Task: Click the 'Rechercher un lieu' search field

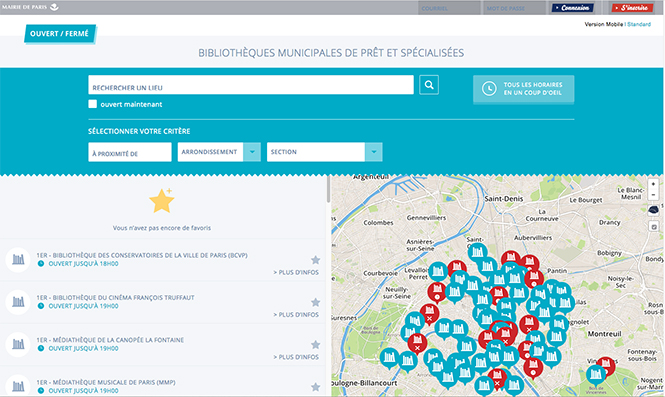Action: [x=251, y=85]
